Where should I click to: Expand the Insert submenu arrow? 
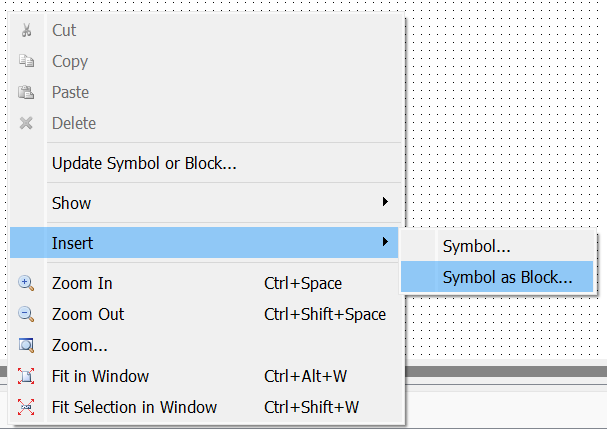386,242
